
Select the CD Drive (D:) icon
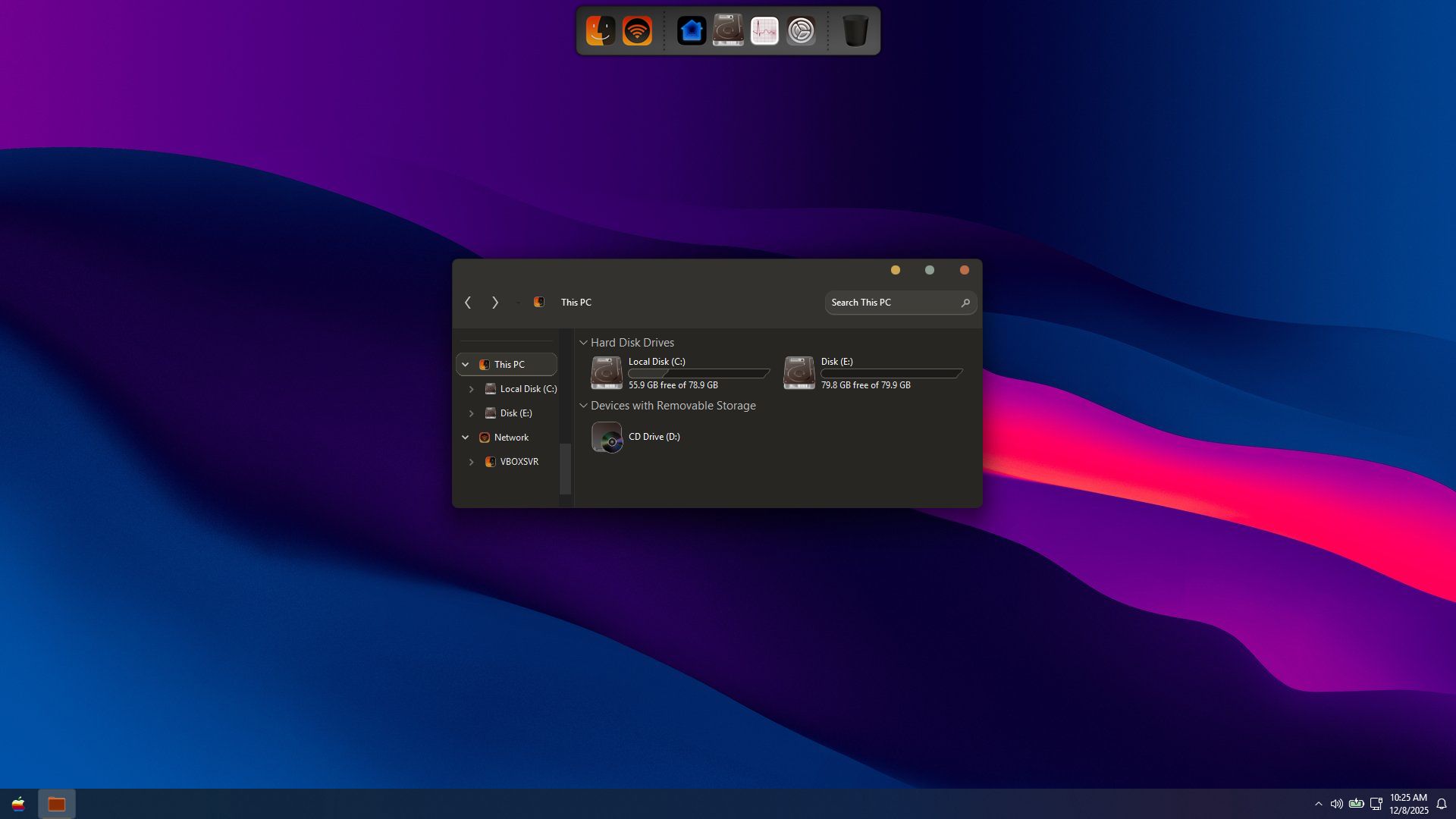point(607,438)
